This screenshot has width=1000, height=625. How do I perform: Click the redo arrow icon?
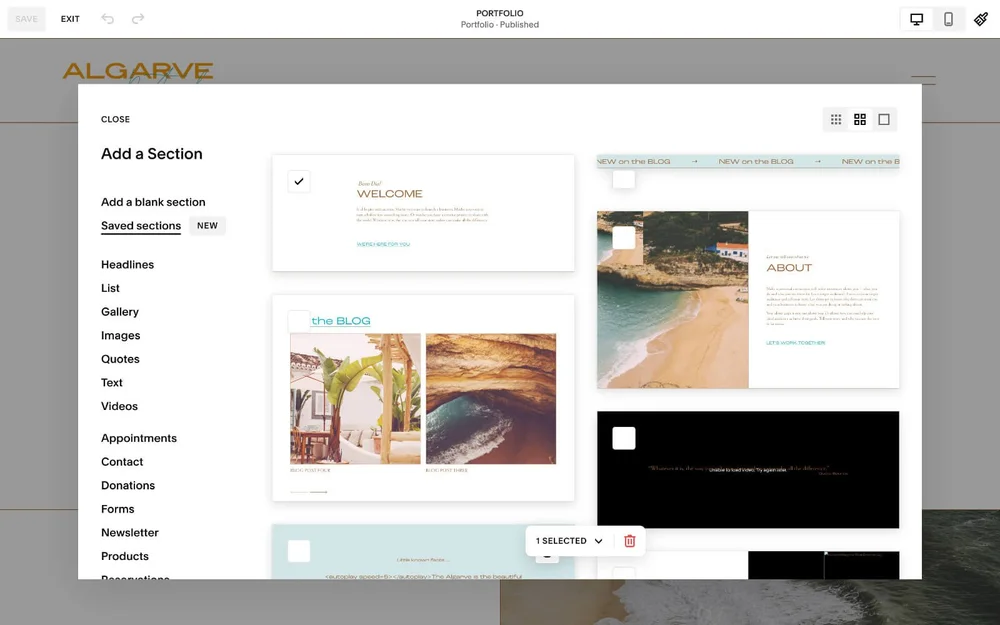[138, 18]
